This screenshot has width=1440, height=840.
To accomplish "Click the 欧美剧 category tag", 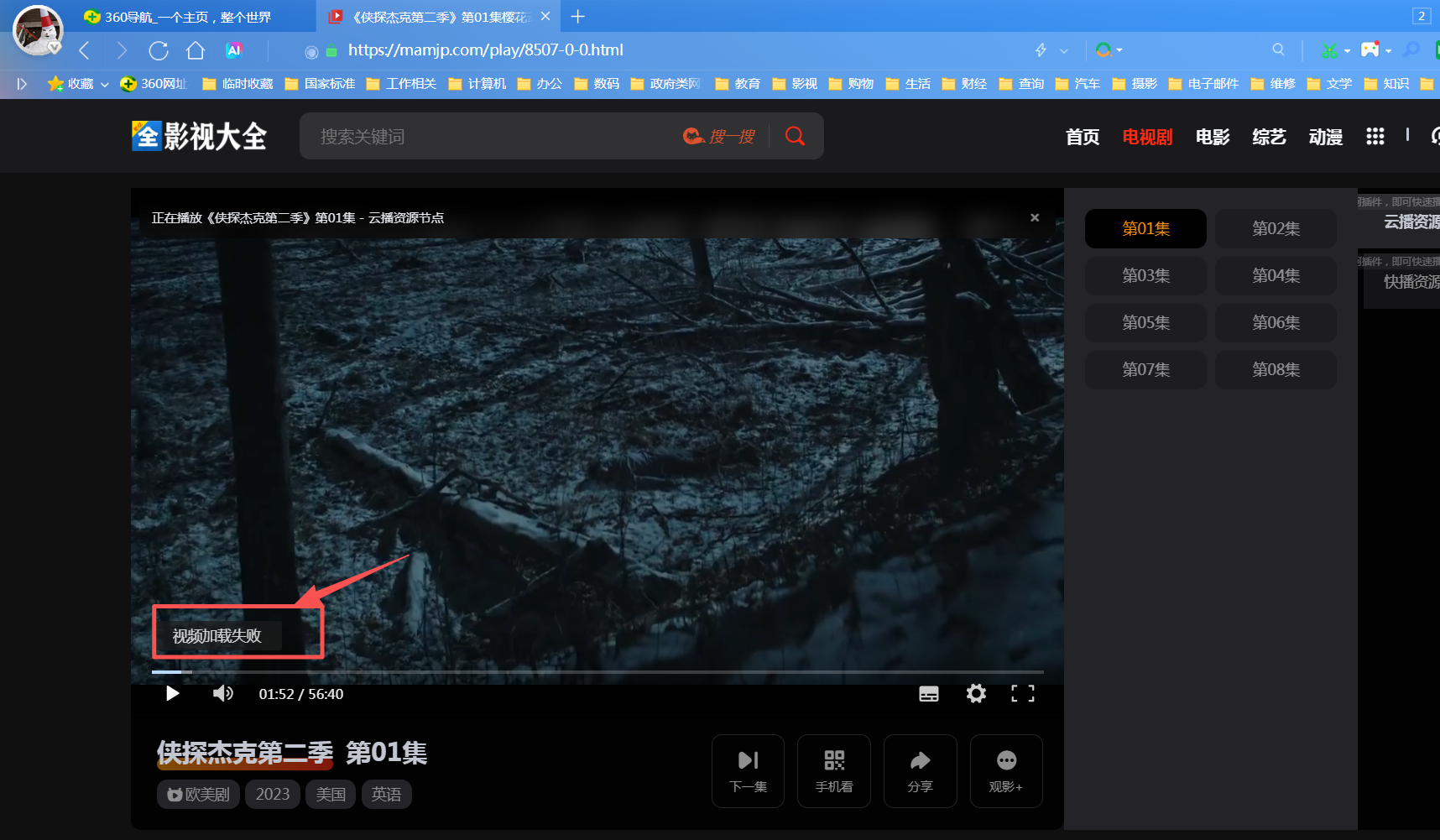I will (198, 794).
